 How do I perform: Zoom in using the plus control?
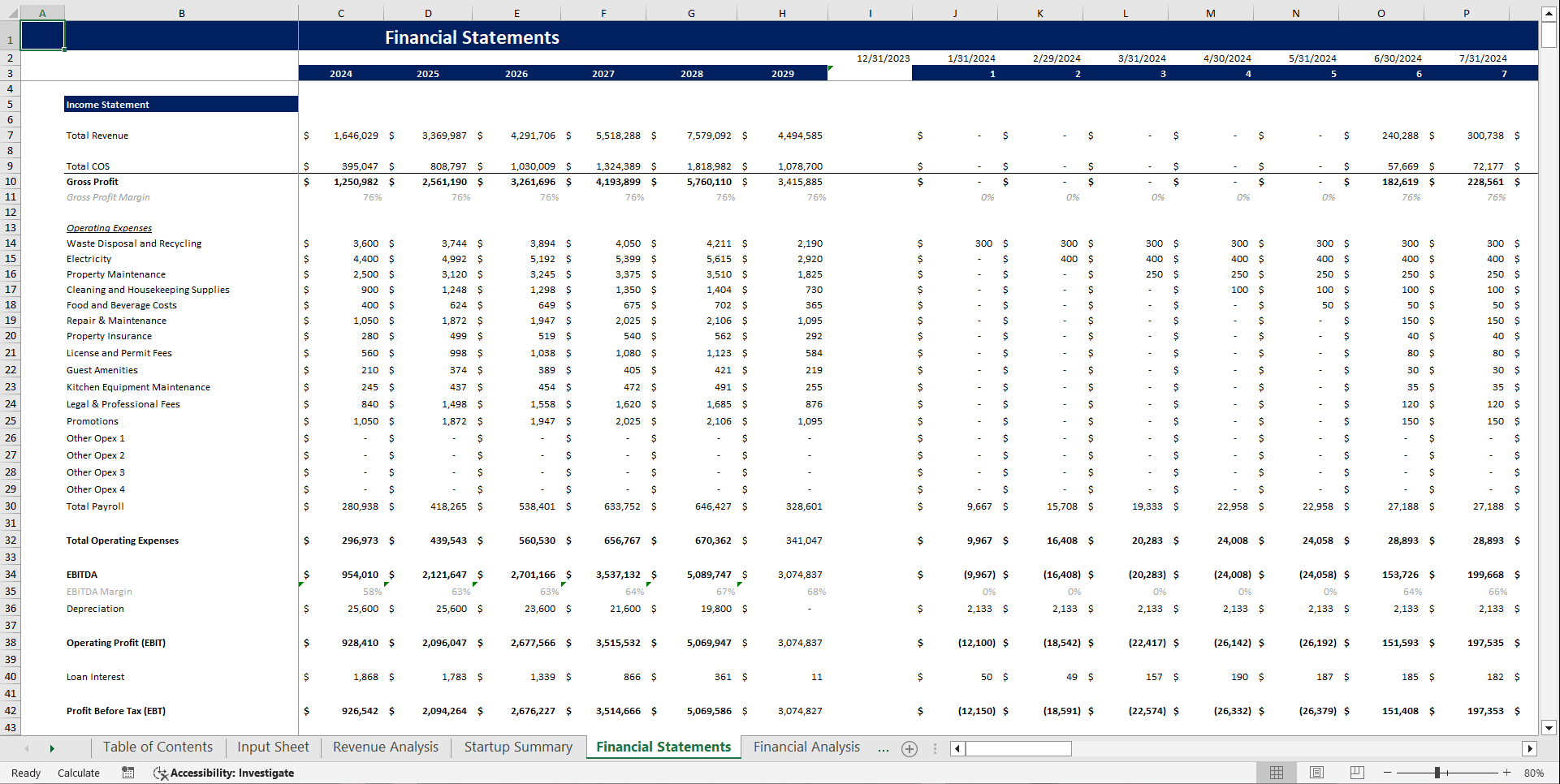pos(1506,773)
